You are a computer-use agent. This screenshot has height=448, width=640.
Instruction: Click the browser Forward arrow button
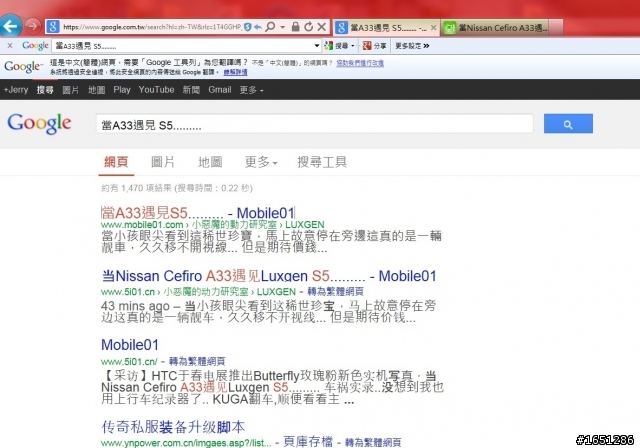(32, 27)
